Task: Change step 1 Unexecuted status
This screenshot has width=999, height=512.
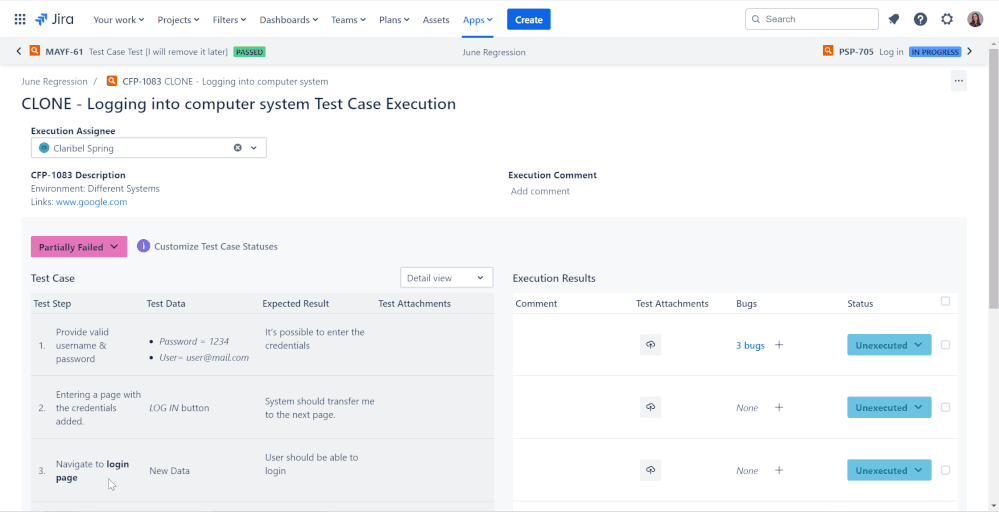Action: coord(889,345)
